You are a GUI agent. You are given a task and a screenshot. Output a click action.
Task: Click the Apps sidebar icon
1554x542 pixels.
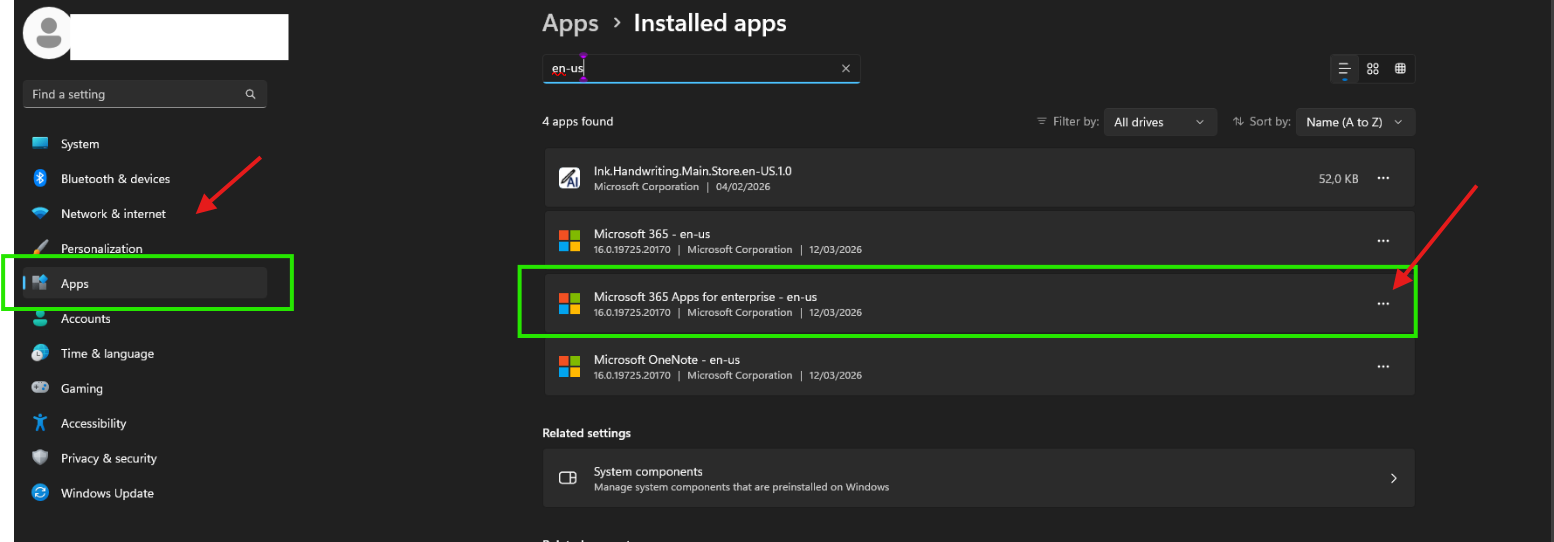[x=41, y=283]
